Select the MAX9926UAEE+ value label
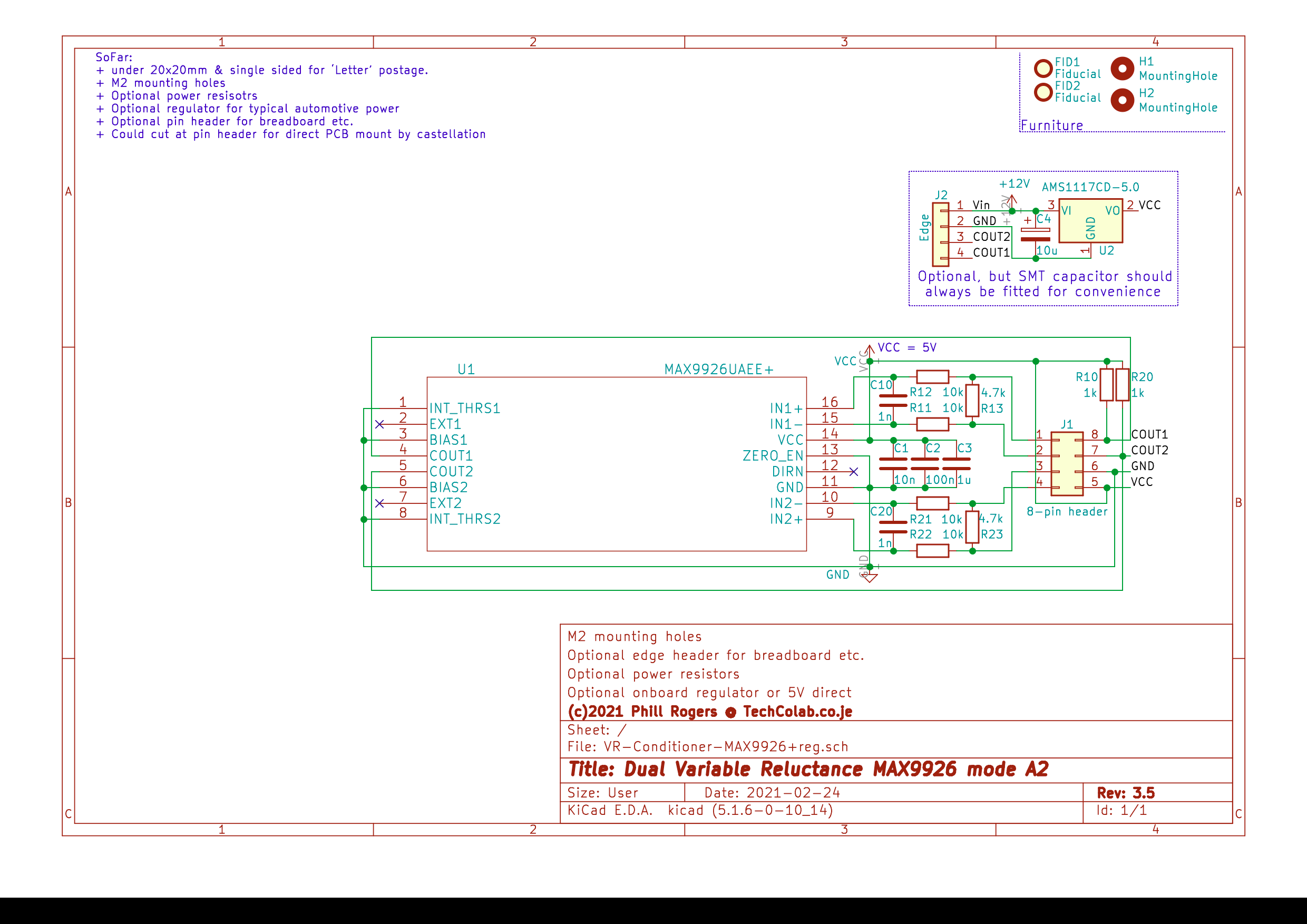The height and width of the screenshot is (924, 1307). tap(718, 369)
